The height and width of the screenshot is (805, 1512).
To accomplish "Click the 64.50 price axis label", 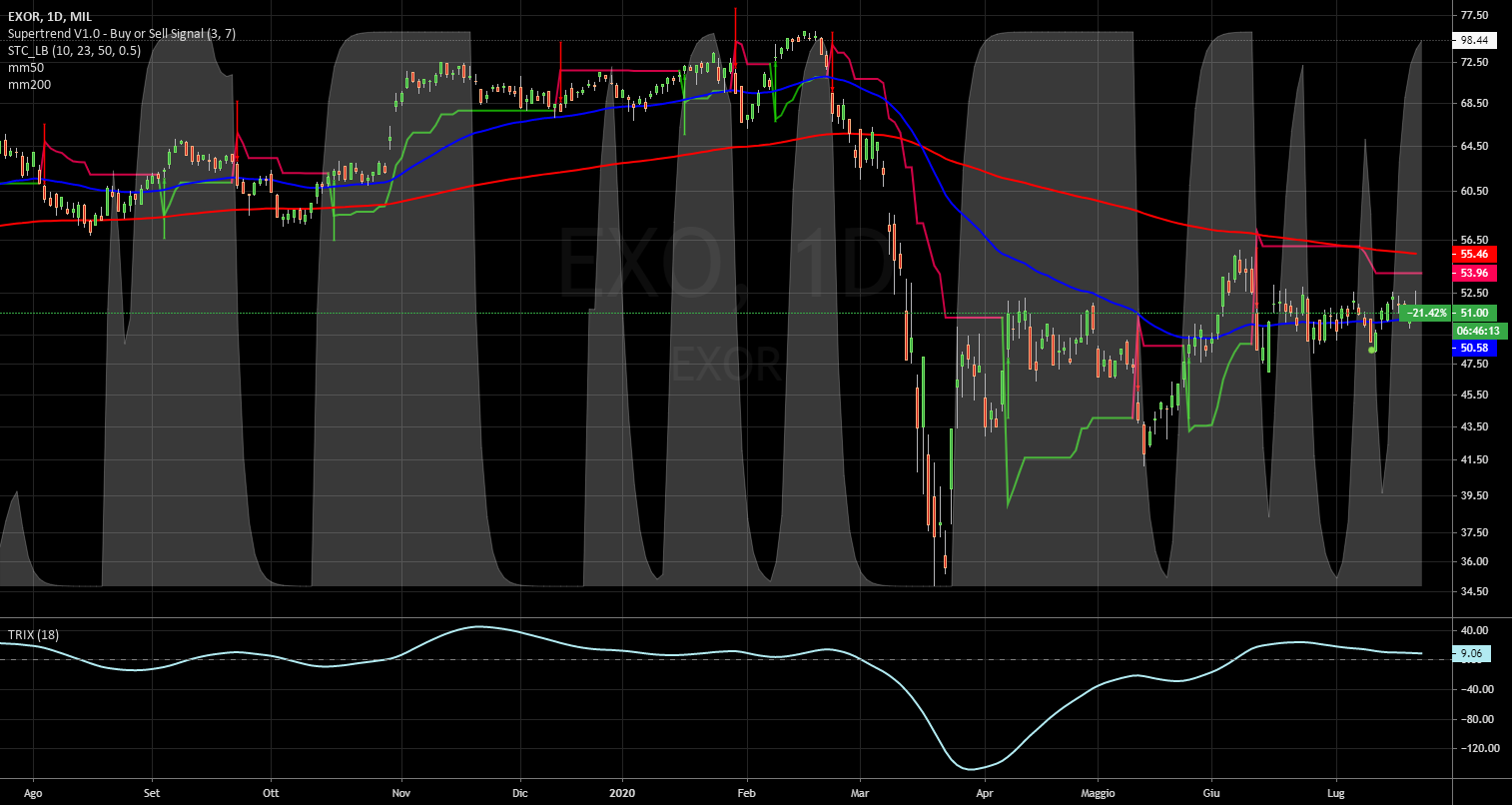I will [1474, 146].
